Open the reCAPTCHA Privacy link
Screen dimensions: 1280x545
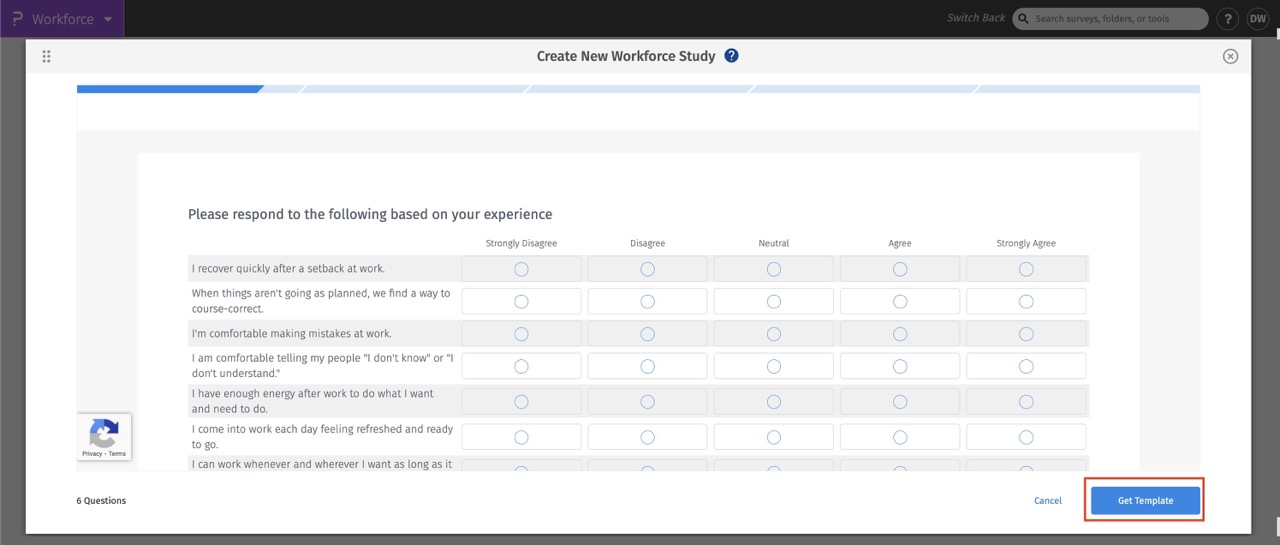coord(91,454)
